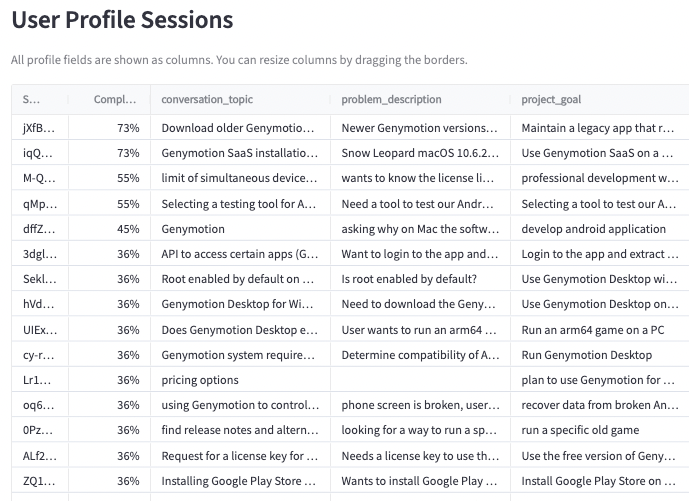Screen dimensions: 689x501
Task: Select the 'Genymotion SaaS installatio...' topic cell
Action: [240, 153]
